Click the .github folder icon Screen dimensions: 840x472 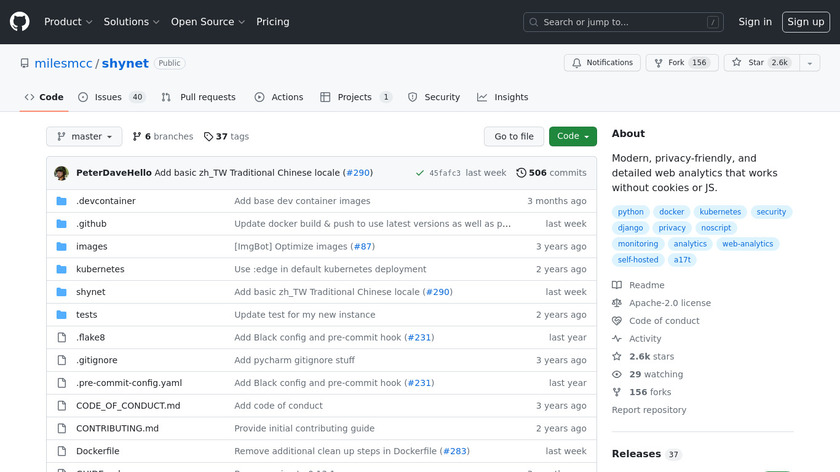tap(62, 224)
